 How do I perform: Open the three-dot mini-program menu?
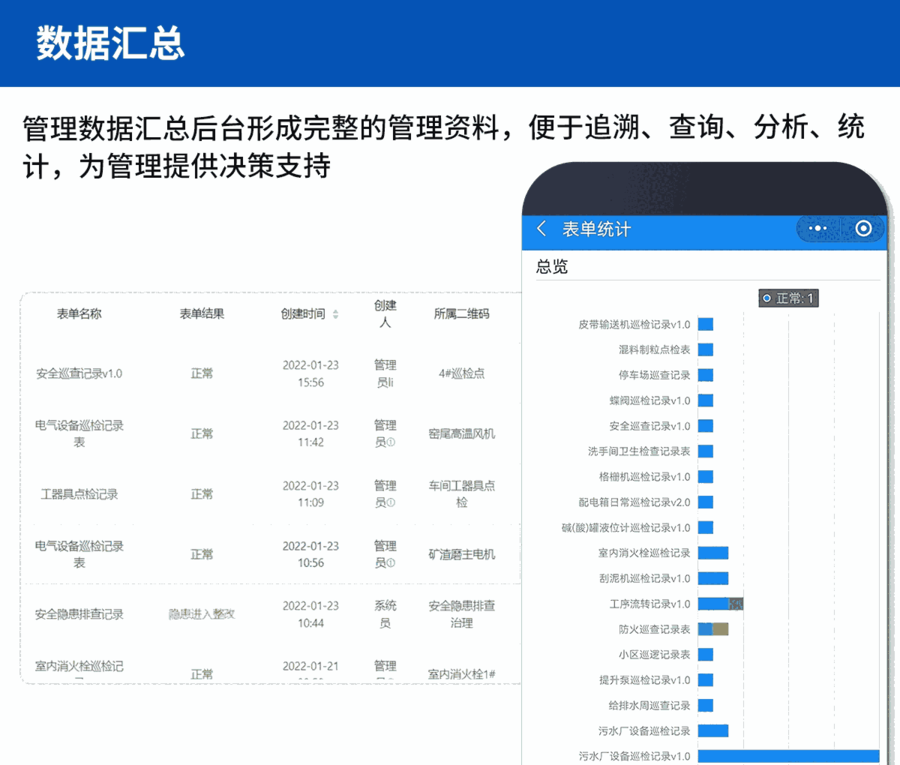[818, 229]
